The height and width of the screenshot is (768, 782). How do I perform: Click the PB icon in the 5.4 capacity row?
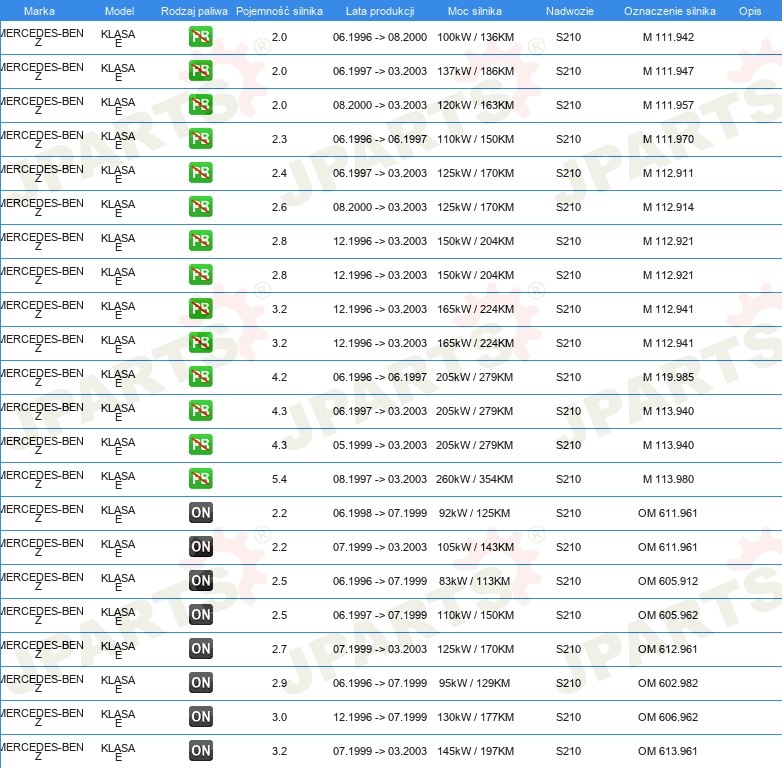tap(201, 480)
